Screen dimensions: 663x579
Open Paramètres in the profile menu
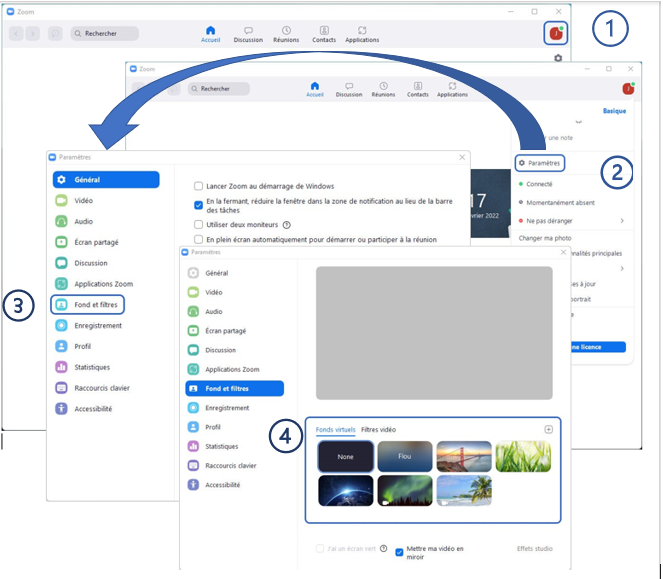[x=540, y=163]
